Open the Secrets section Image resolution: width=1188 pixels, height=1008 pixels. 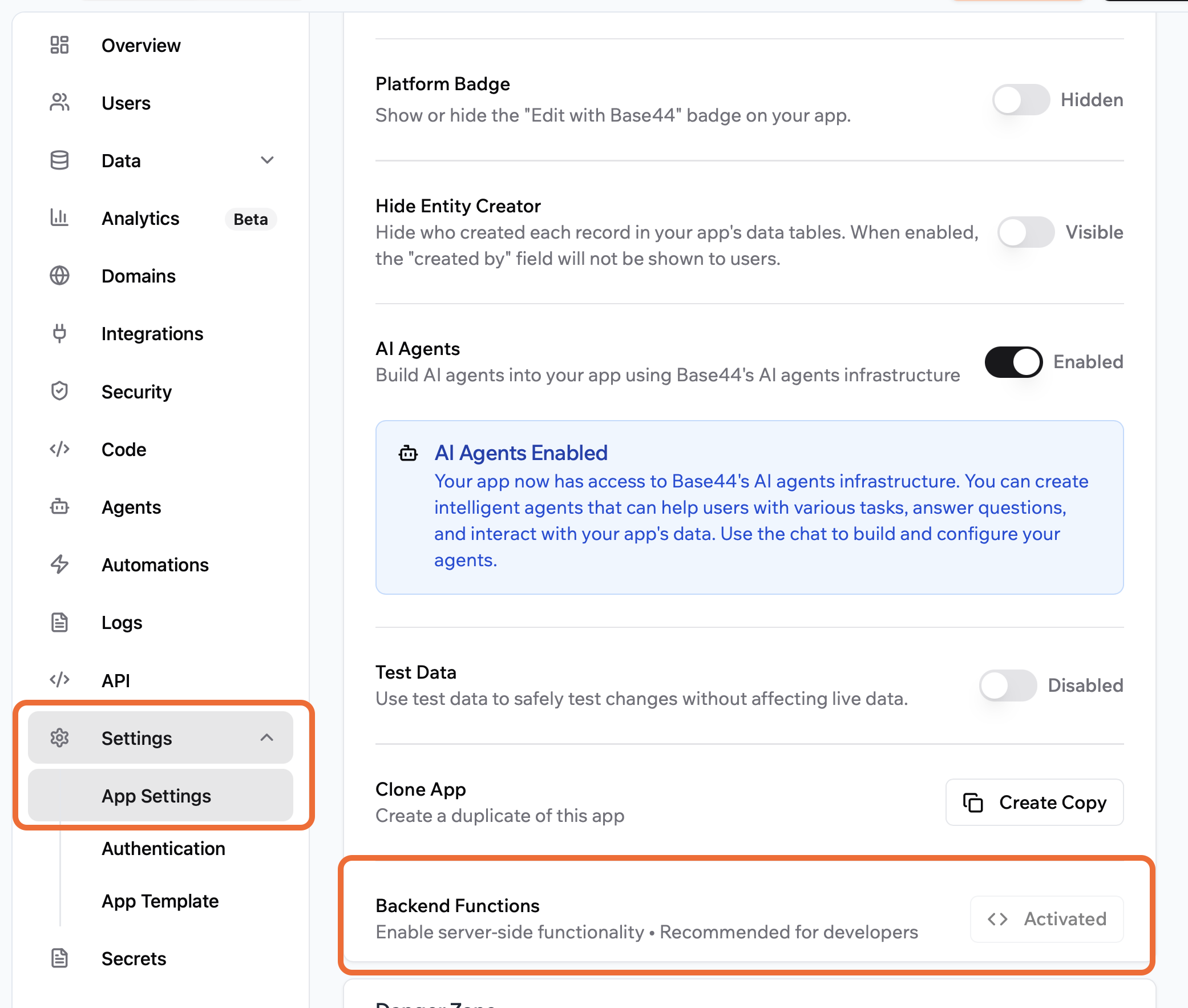133,958
